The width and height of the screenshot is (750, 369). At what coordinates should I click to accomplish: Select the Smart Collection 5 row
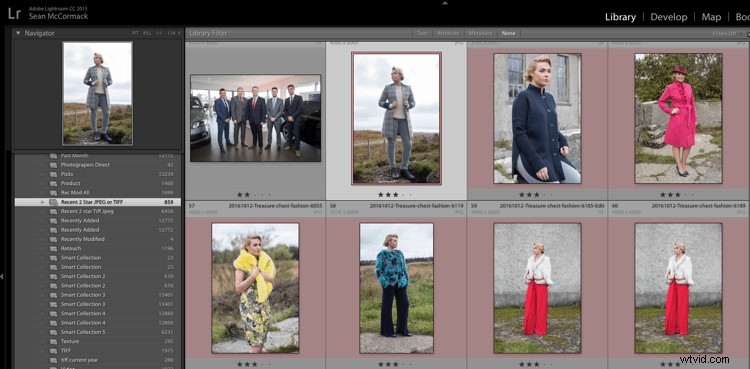(x=98, y=332)
